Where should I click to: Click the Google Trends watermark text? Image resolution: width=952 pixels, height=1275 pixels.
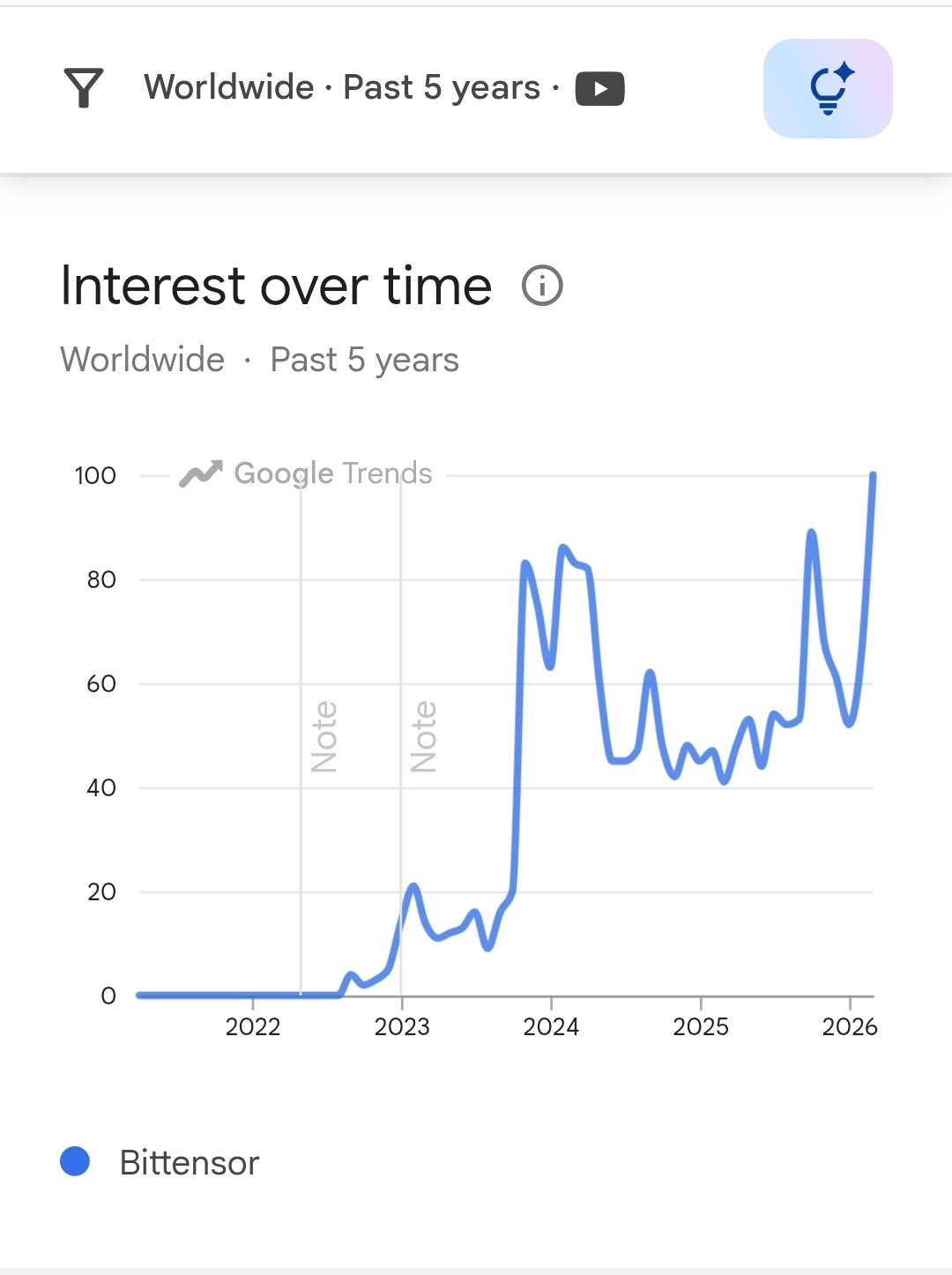click(x=333, y=473)
